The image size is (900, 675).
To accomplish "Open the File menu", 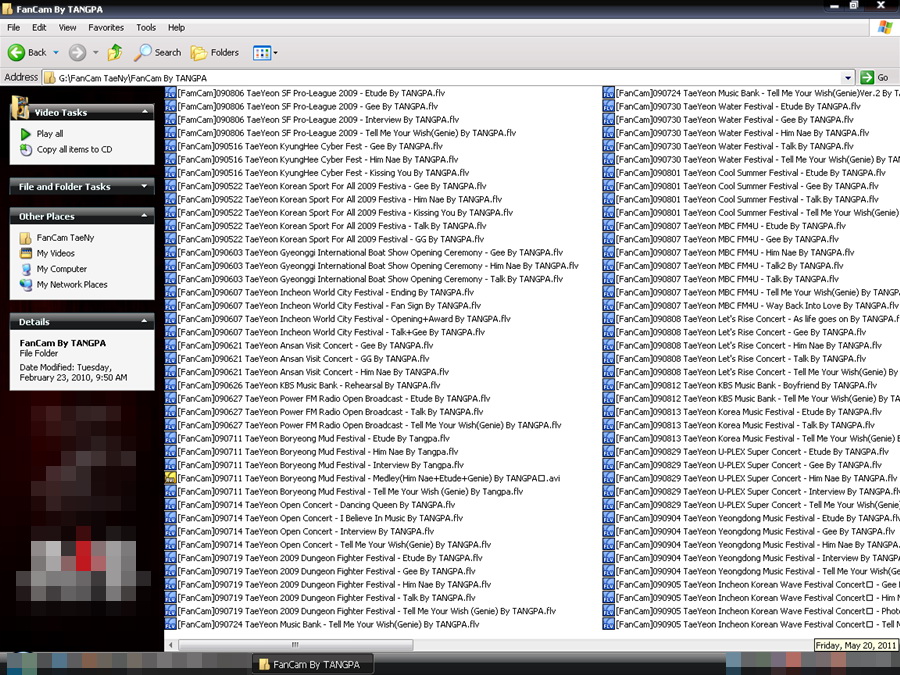I will coord(13,28).
